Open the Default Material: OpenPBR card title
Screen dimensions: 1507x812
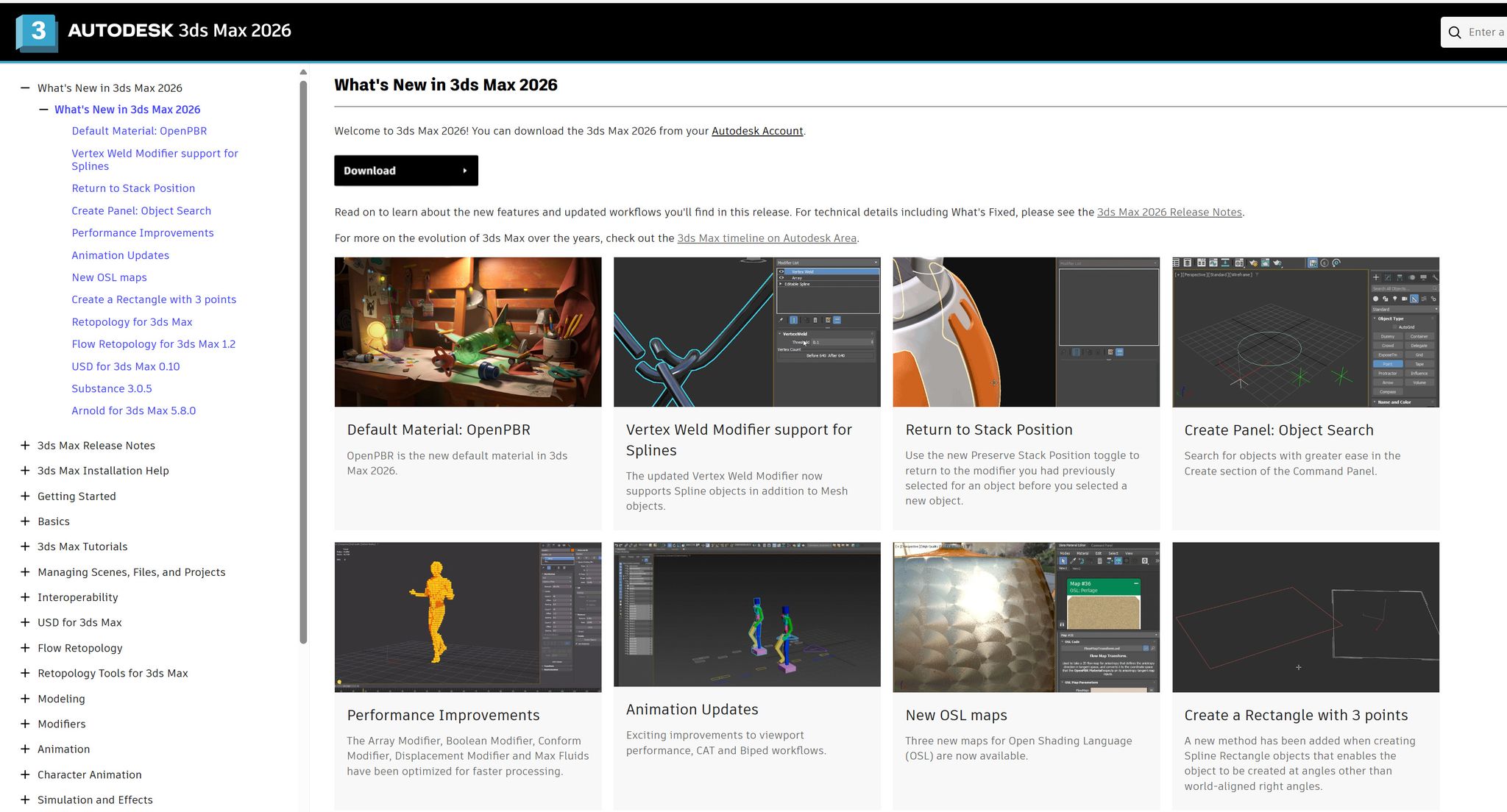(x=439, y=430)
